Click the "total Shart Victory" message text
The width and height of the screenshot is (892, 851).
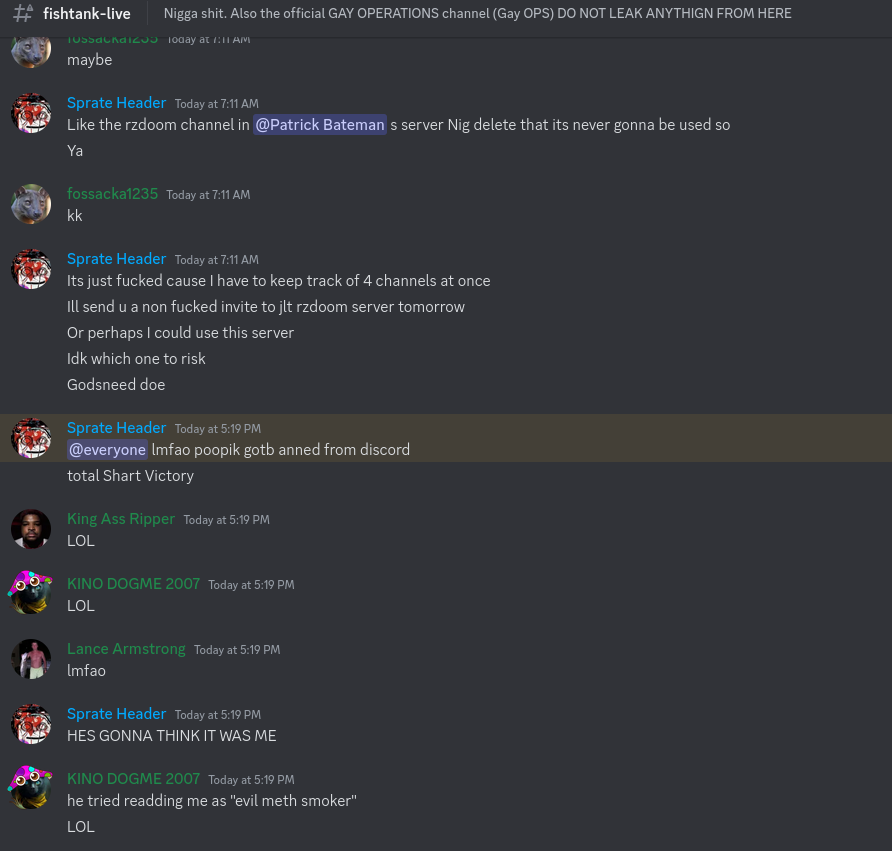(130, 476)
